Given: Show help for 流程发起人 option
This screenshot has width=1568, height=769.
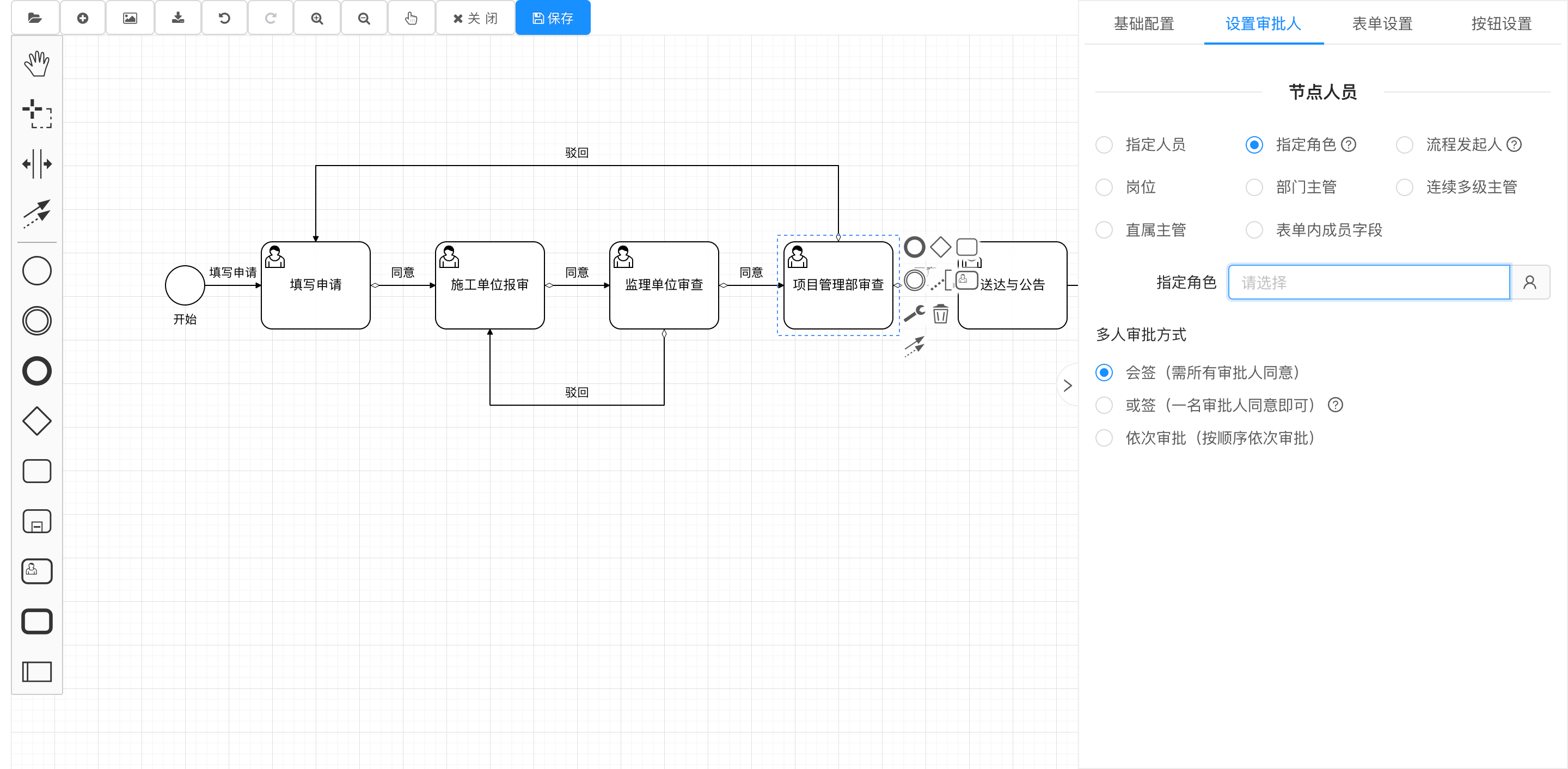Looking at the screenshot, I should (x=1514, y=145).
